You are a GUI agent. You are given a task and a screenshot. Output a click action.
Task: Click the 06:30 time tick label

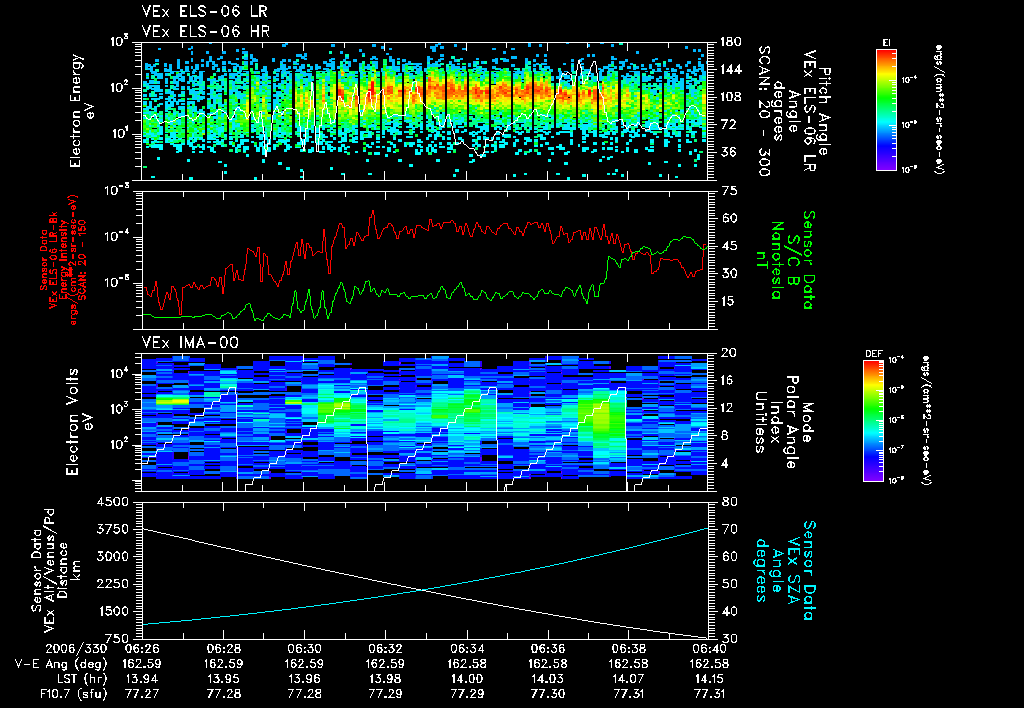coord(304,649)
